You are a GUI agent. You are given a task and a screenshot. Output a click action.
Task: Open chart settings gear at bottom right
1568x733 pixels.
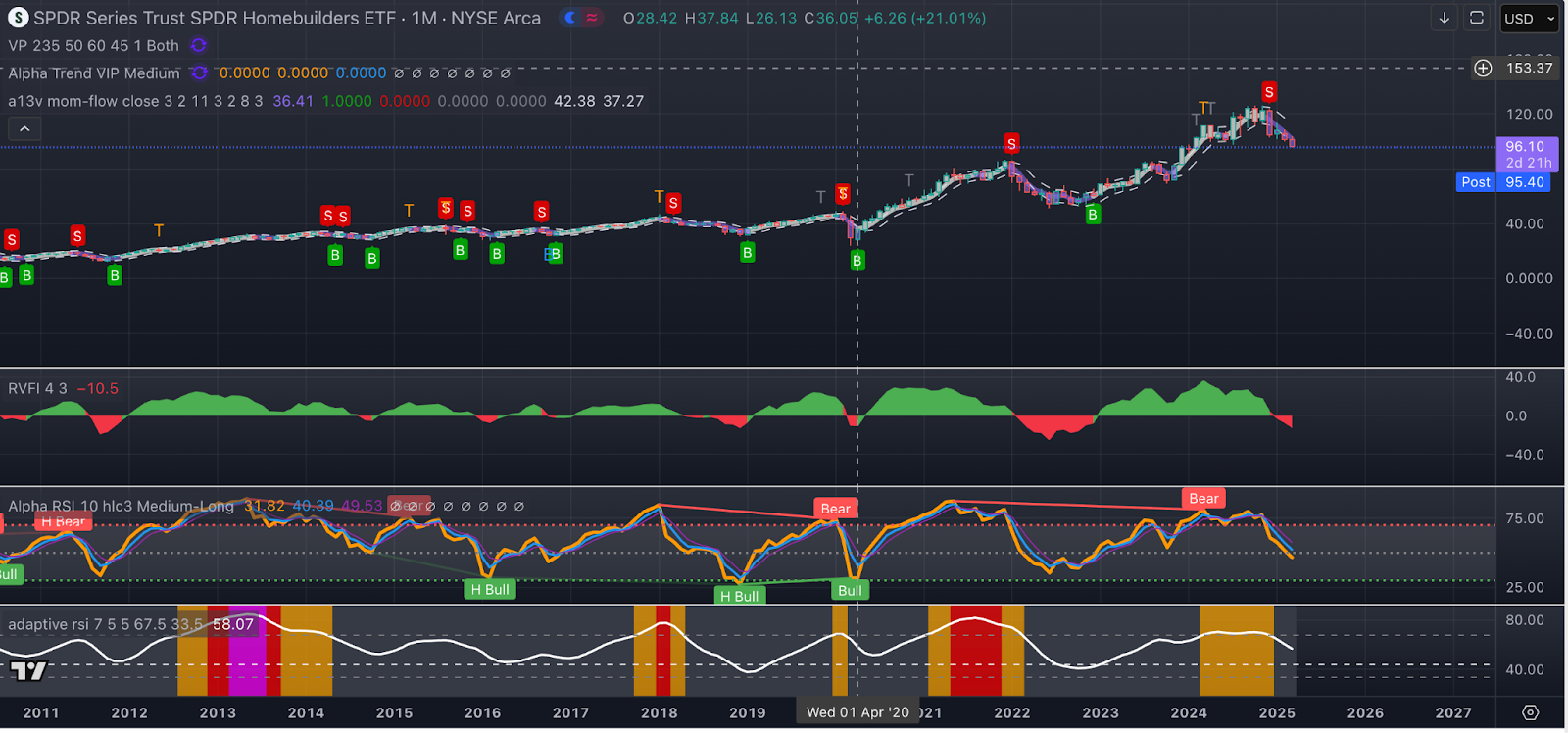click(x=1531, y=712)
